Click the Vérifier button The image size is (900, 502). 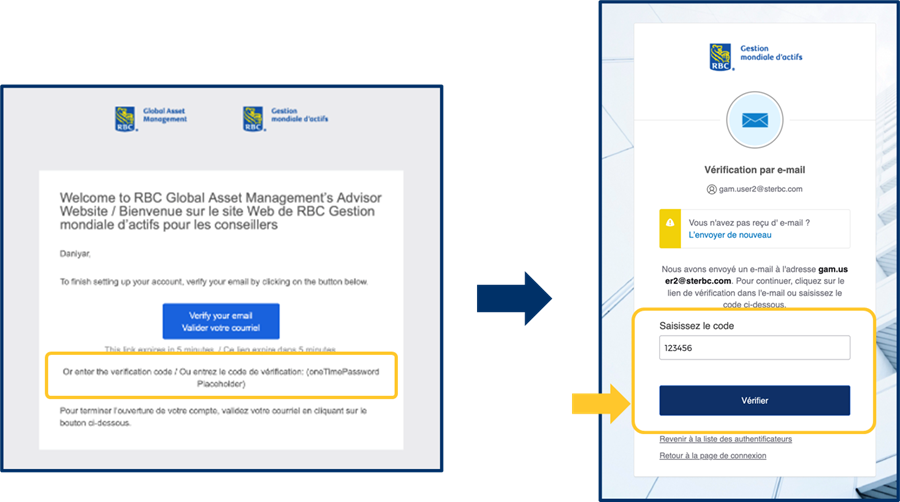click(x=754, y=400)
